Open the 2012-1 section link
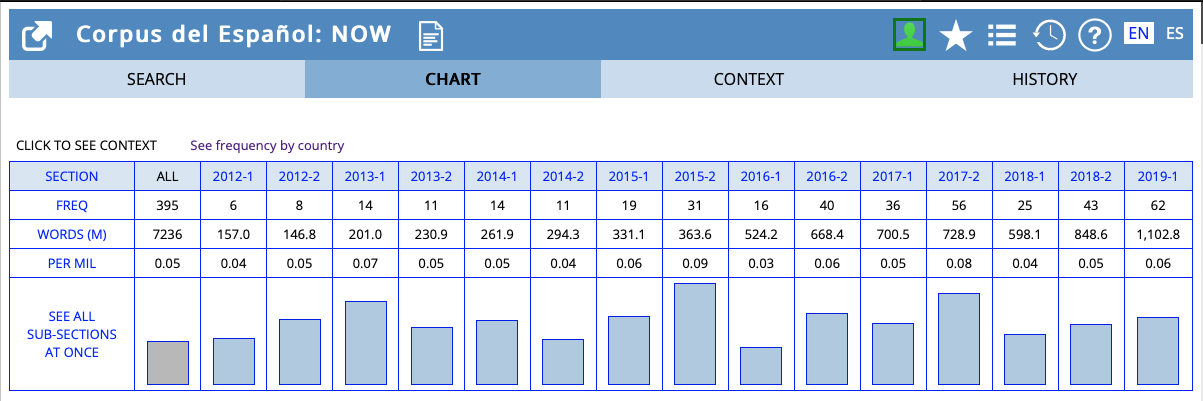 (x=233, y=176)
